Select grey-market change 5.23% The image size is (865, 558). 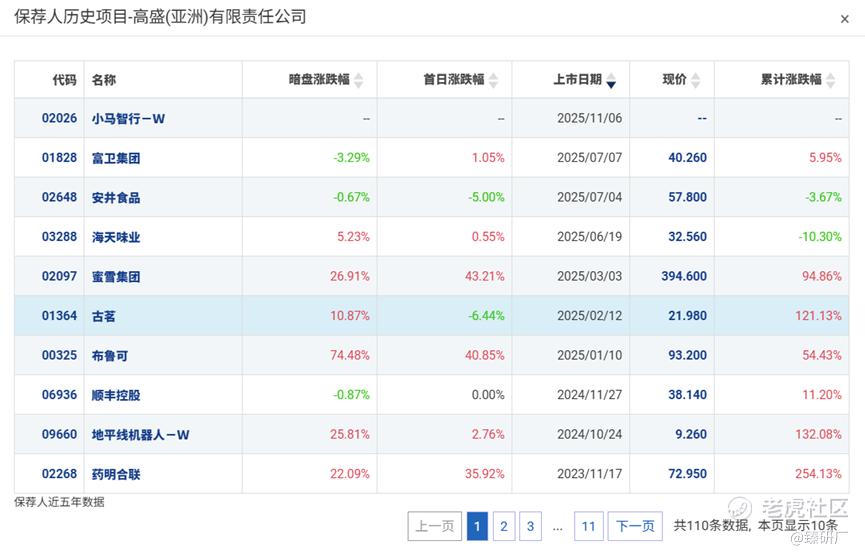(353, 237)
